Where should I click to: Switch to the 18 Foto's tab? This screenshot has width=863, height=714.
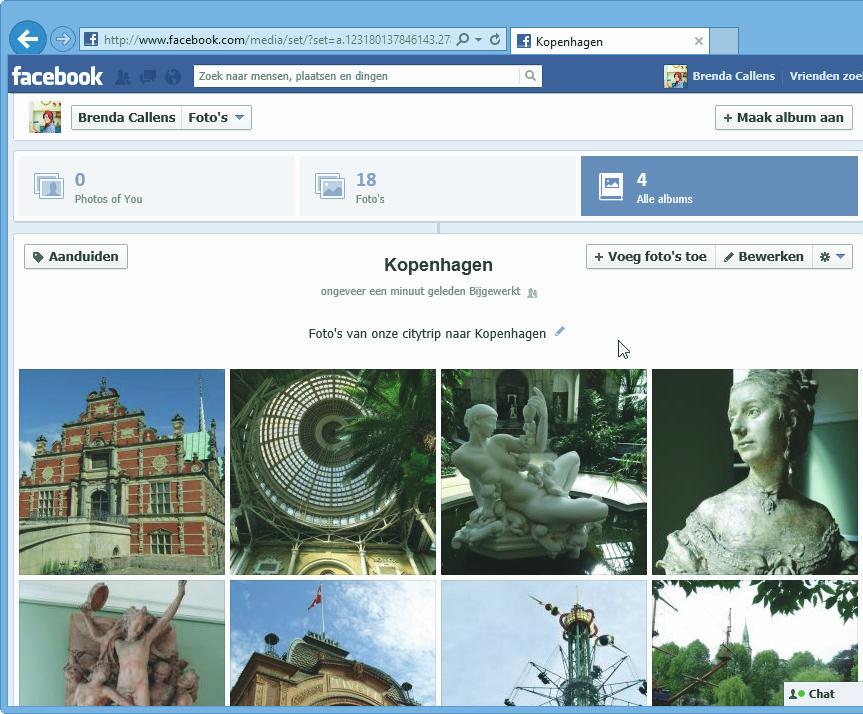(437, 186)
